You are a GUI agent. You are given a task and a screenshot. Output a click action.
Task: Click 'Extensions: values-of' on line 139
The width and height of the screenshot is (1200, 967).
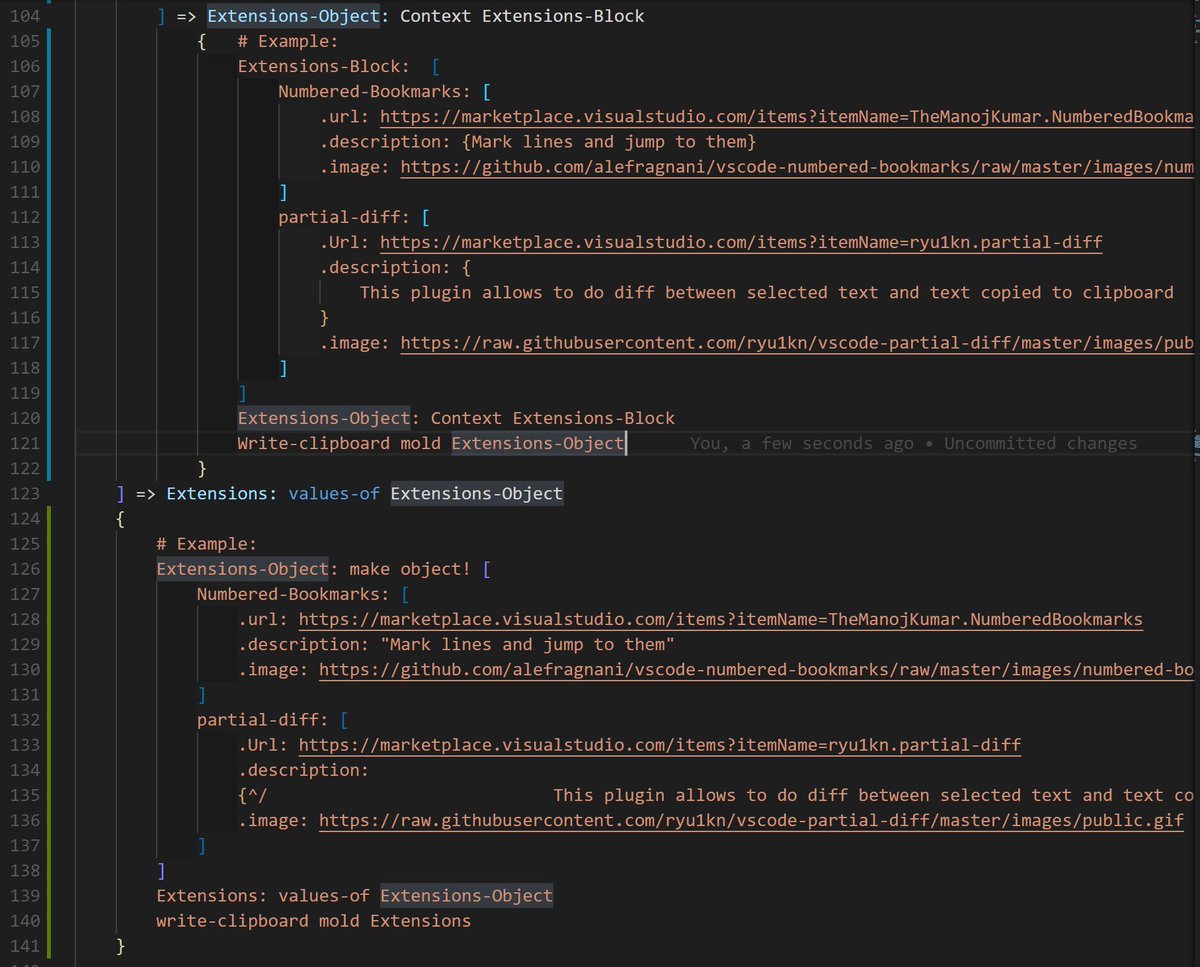263,896
